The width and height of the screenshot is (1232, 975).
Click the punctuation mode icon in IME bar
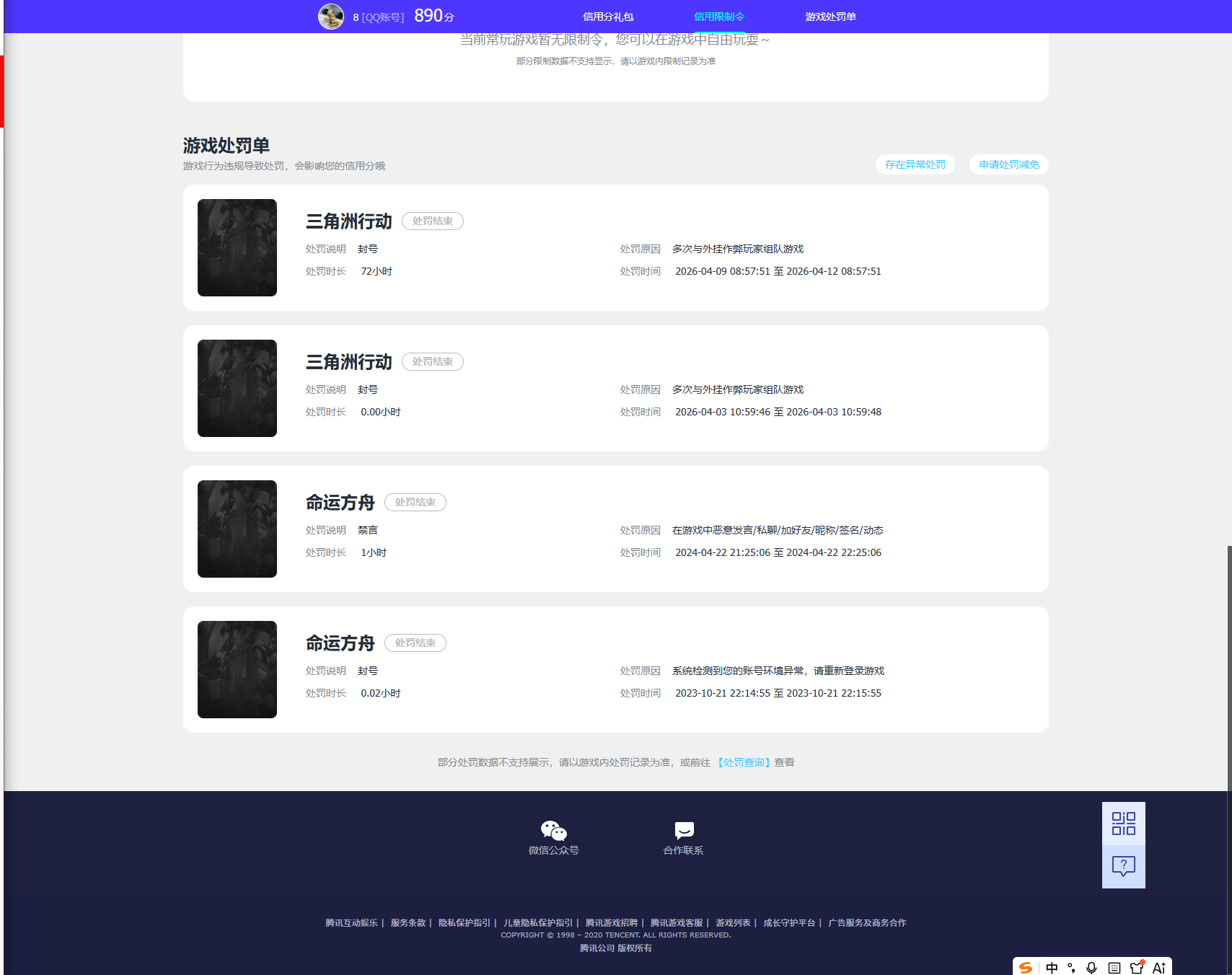[x=1071, y=968]
